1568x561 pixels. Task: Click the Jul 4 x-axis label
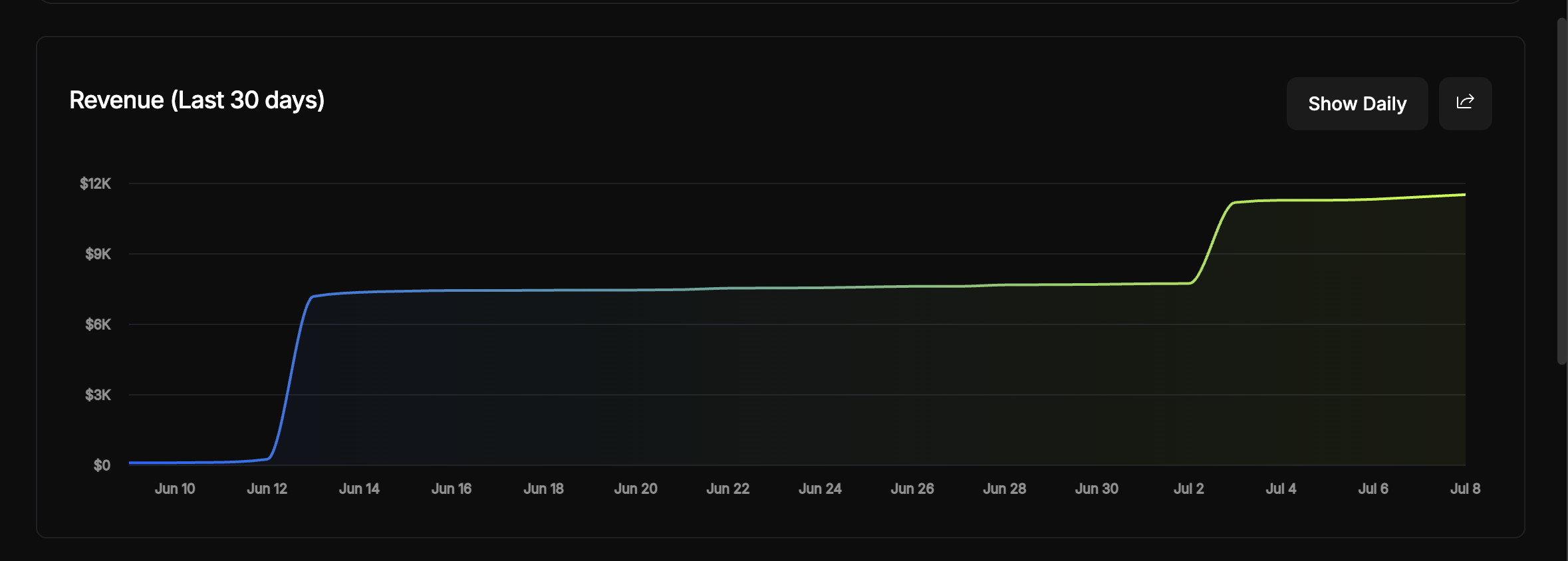pyautogui.click(x=1281, y=489)
